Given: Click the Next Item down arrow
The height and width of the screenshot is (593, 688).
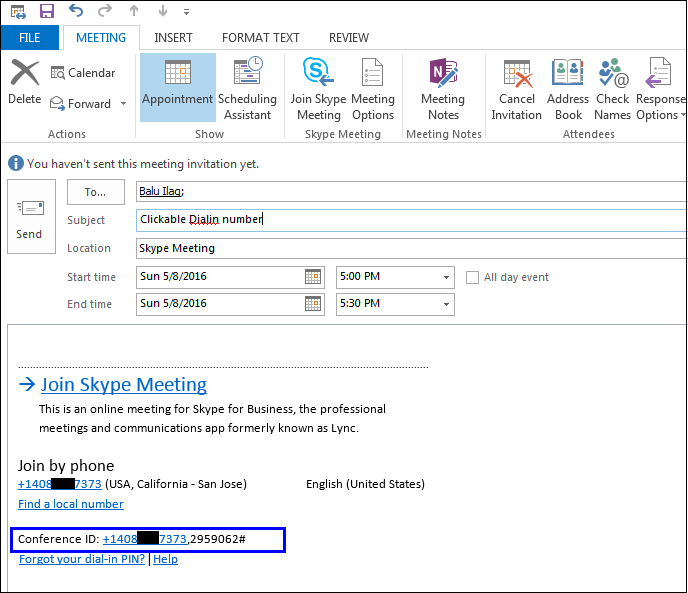Looking at the screenshot, I should pyautogui.click(x=163, y=11).
